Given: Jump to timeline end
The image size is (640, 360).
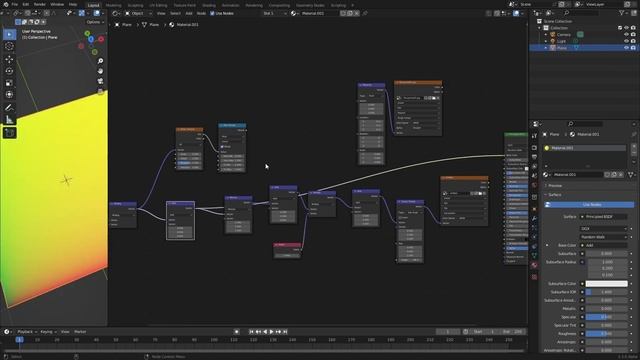Looking at the screenshot, I should tap(285, 332).
